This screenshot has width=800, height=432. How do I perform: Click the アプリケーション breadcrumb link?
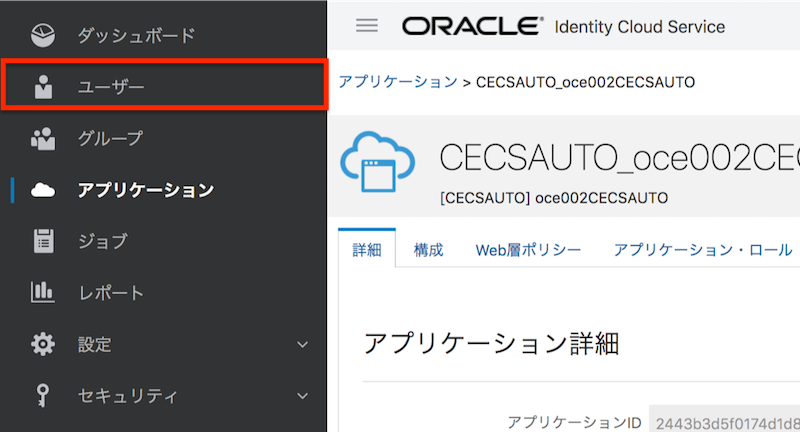398,82
